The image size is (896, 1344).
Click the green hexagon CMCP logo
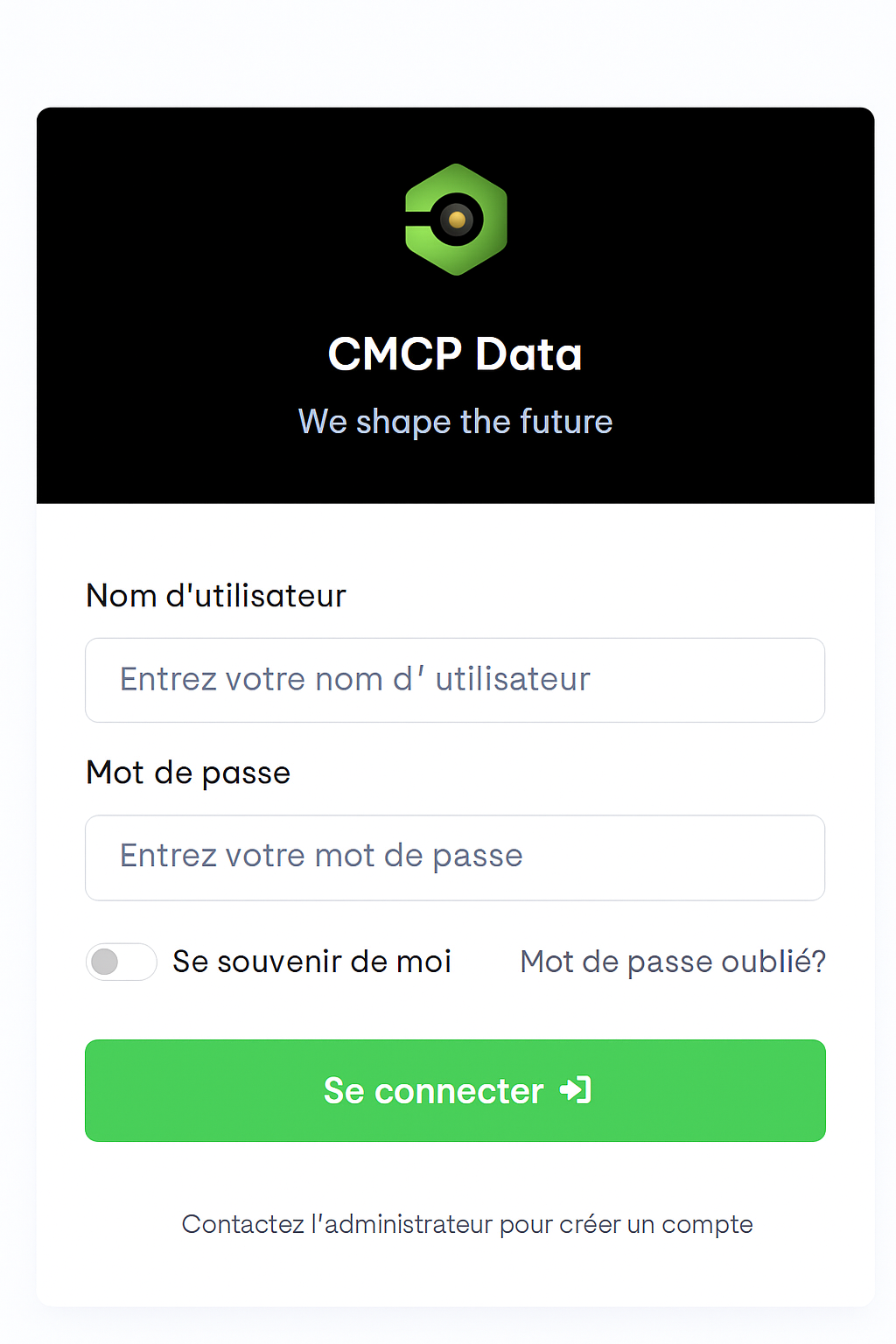[456, 219]
